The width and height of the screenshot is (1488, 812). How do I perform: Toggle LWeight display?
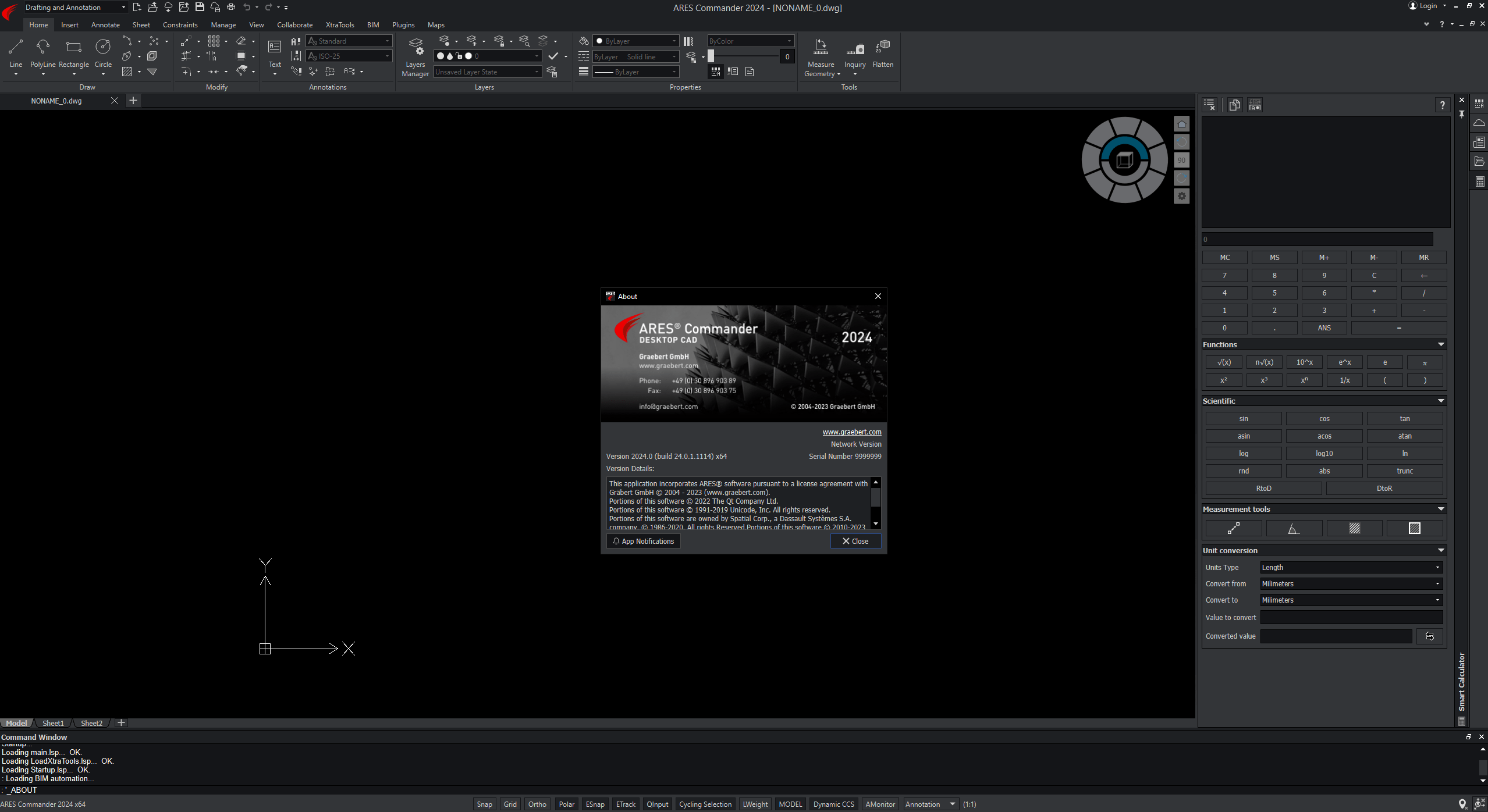[x=755, y=804]
